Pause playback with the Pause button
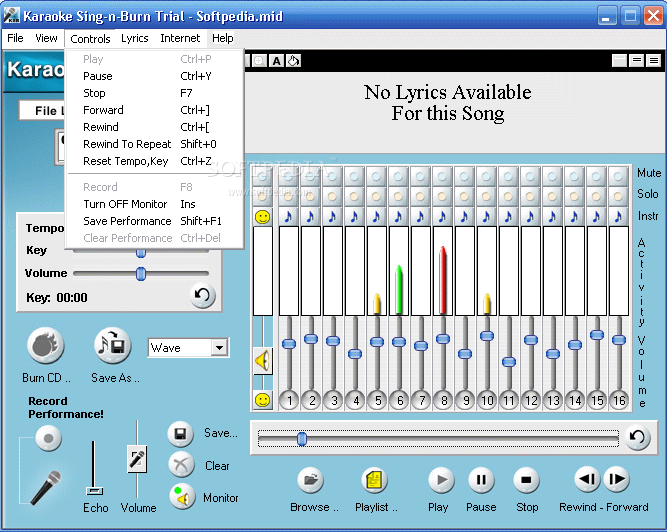The image size is (667, 532). (481, 480)
